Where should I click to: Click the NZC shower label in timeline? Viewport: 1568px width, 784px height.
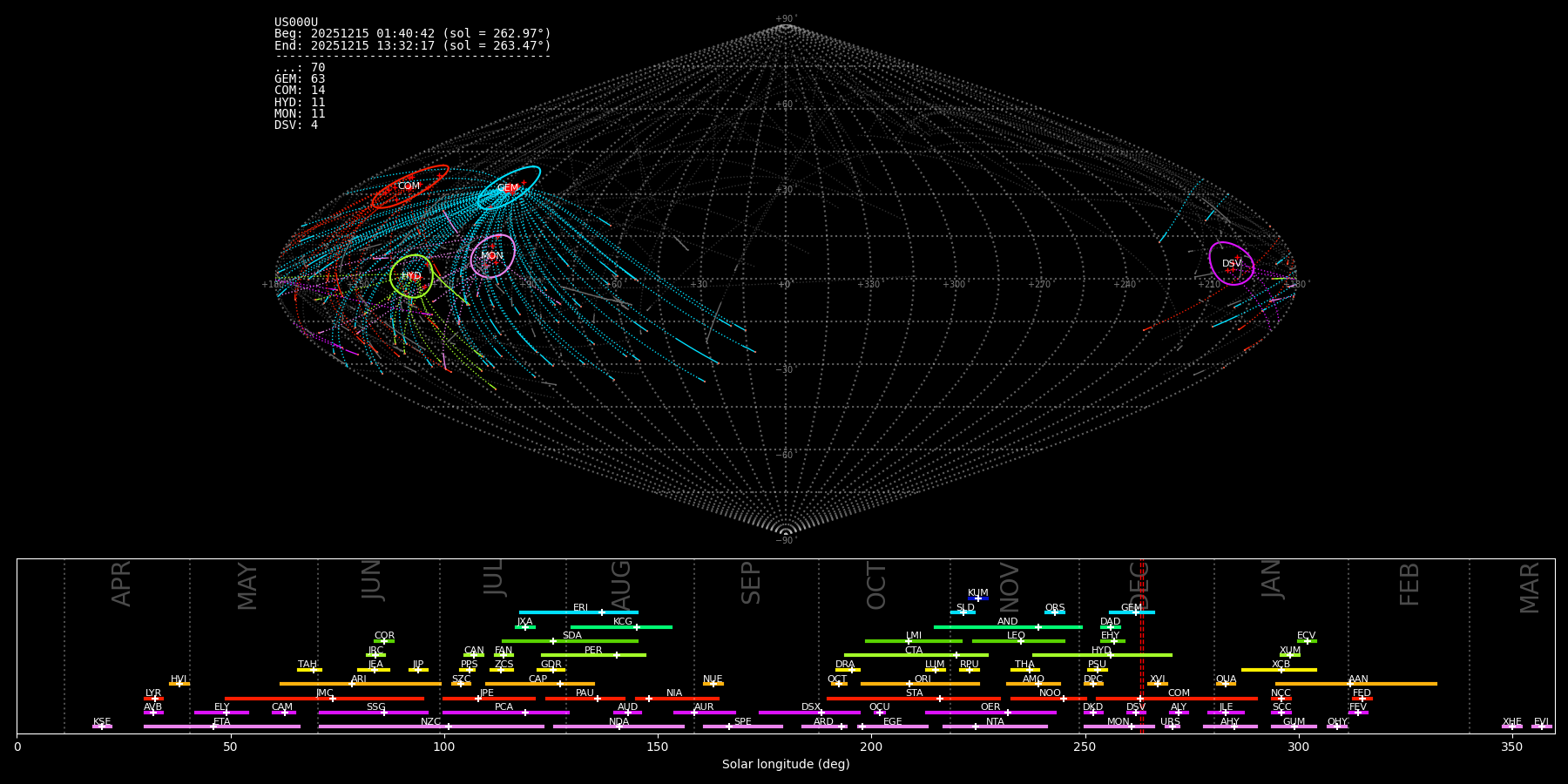[431, 722]
